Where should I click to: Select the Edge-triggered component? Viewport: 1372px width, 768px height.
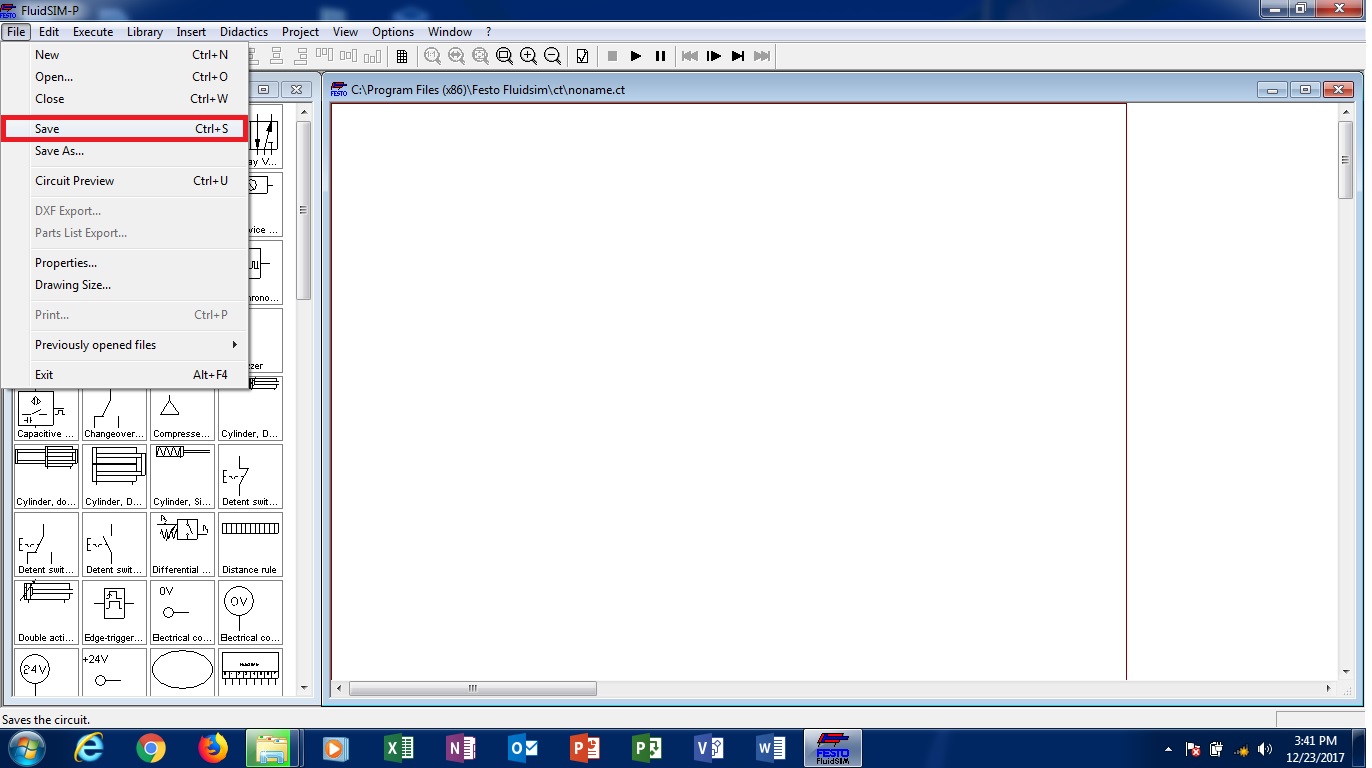tap(114, 613)
